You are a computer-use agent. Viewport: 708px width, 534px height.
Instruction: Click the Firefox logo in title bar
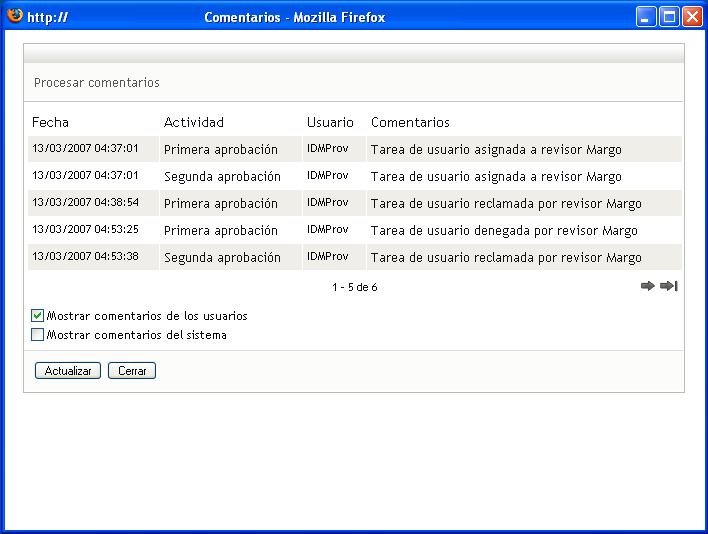pos(15,16)
